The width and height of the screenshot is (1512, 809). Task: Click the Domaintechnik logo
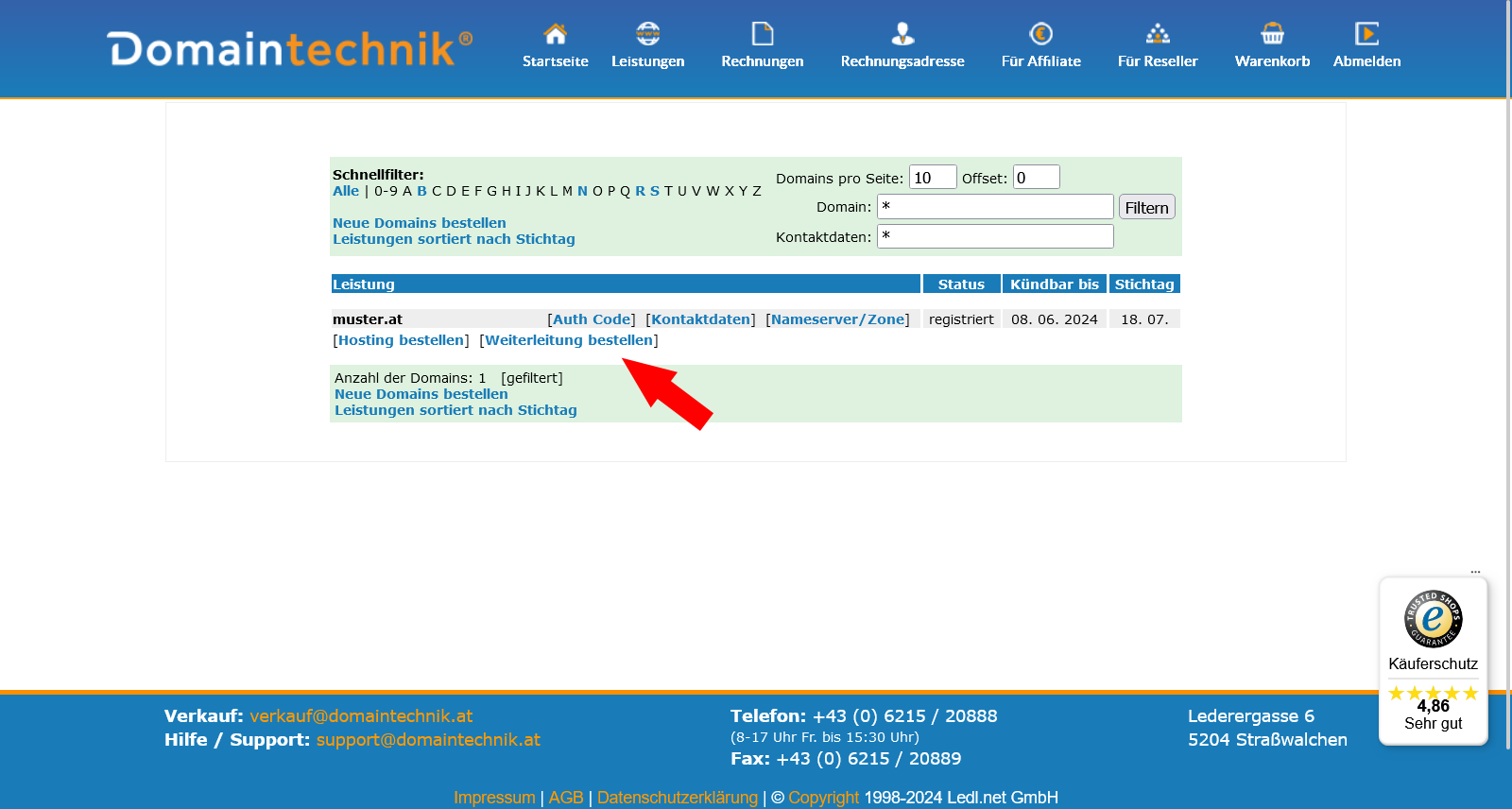click(x=290, y=49)
